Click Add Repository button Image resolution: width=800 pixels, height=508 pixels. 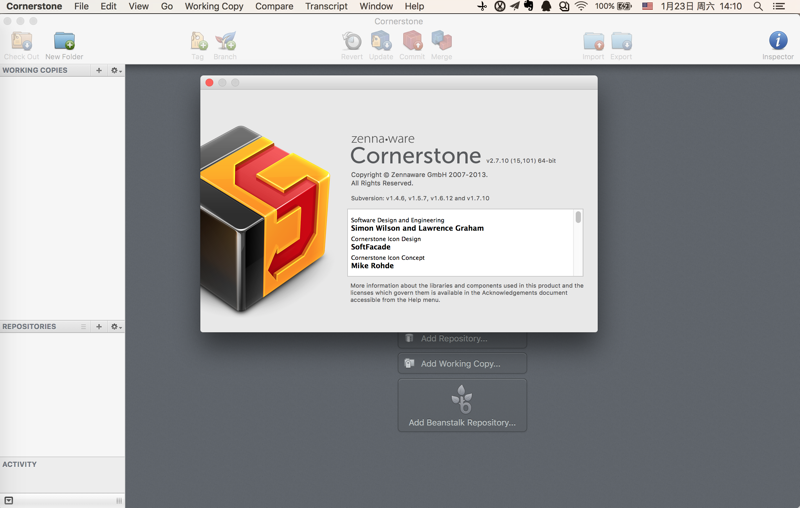462,339
